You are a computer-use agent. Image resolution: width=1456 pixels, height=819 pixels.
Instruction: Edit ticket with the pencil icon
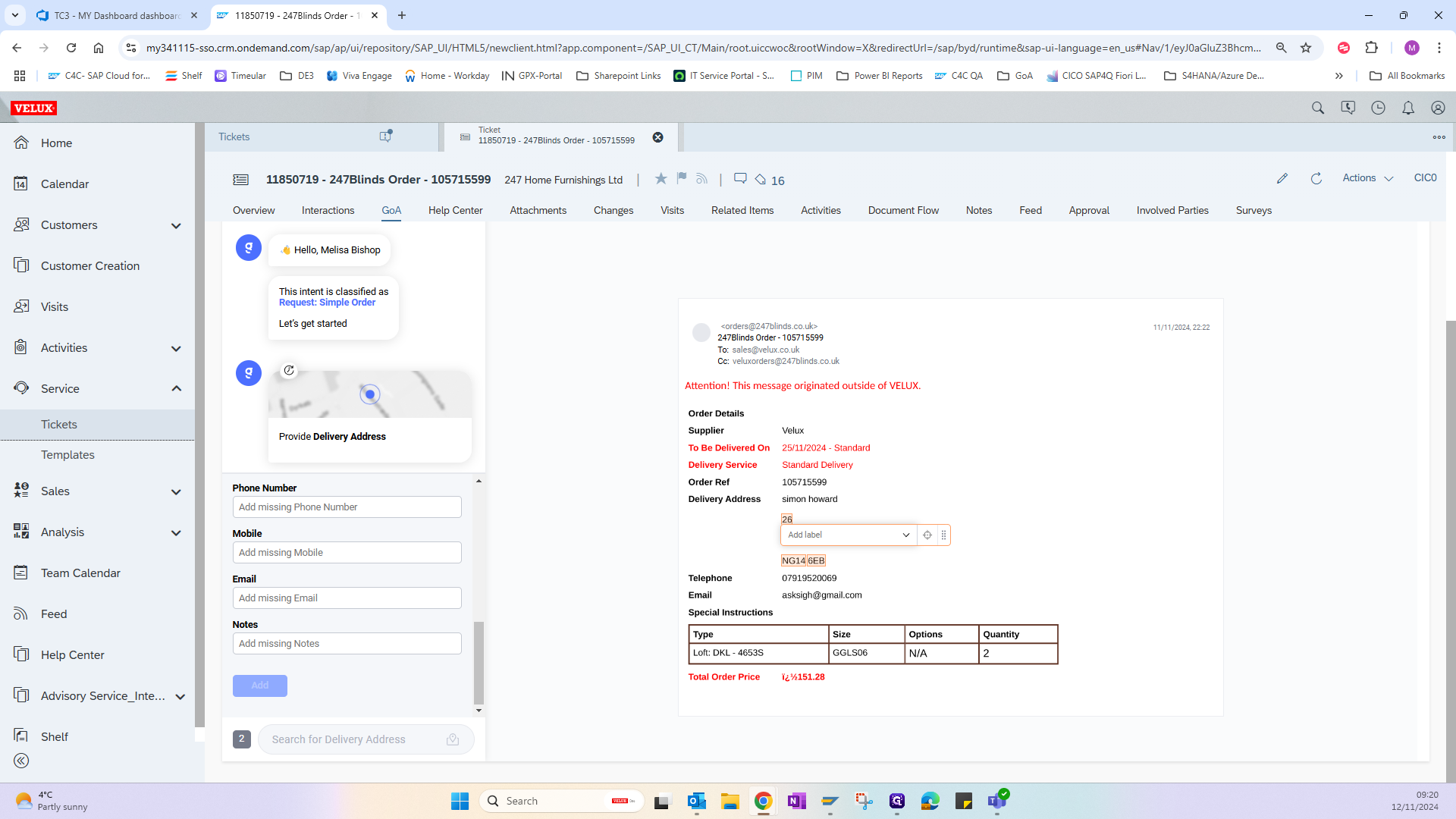point(1282,179)
